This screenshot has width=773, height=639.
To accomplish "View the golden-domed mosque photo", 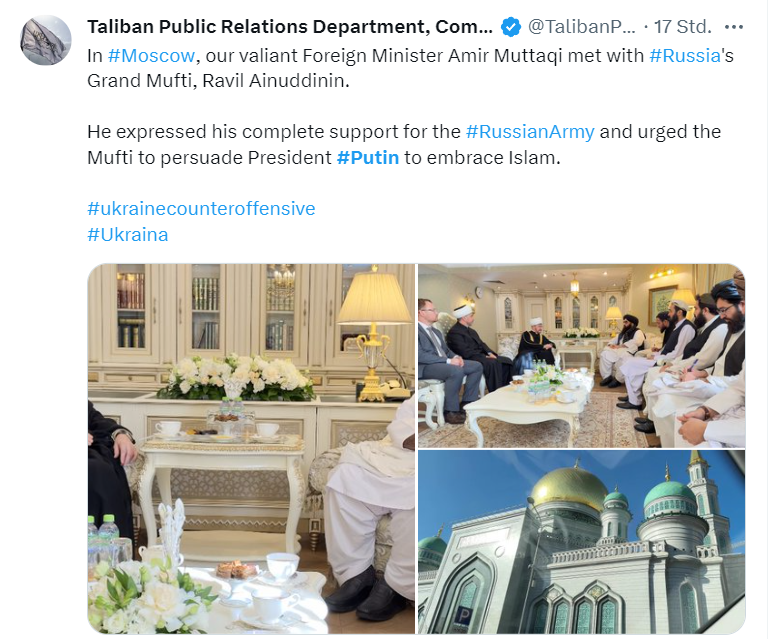I will coord(582,542).
